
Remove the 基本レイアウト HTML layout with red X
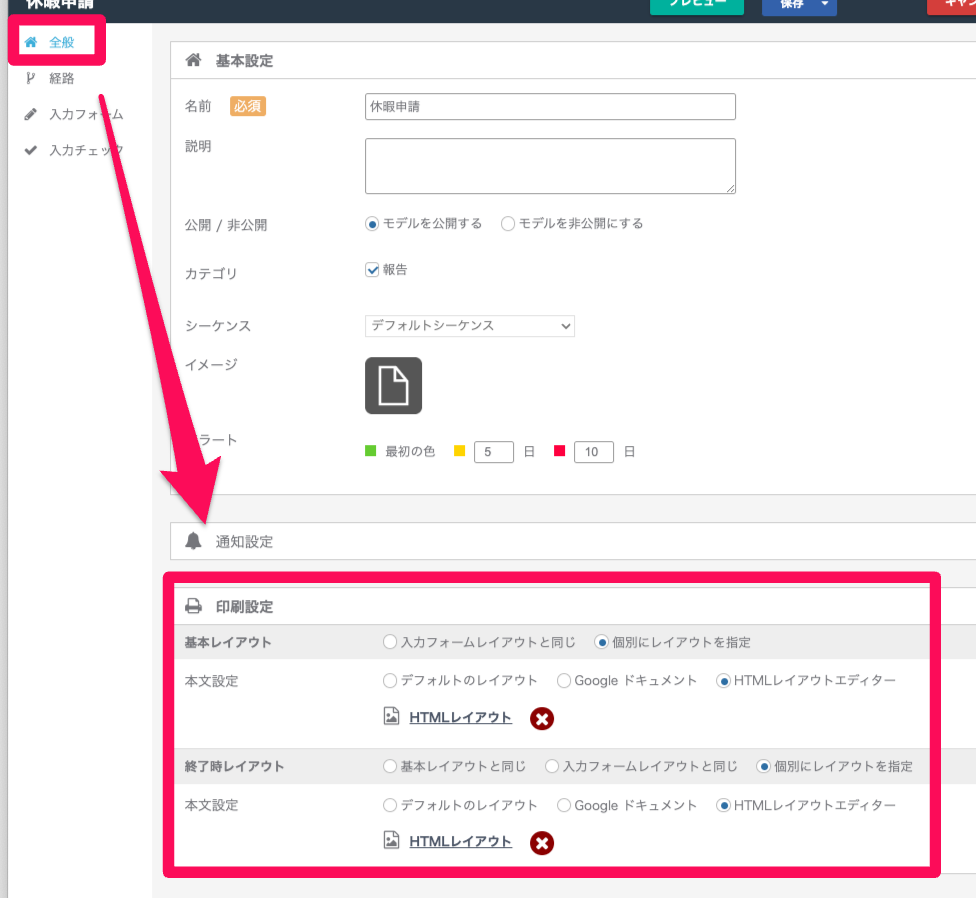(542, 719)
